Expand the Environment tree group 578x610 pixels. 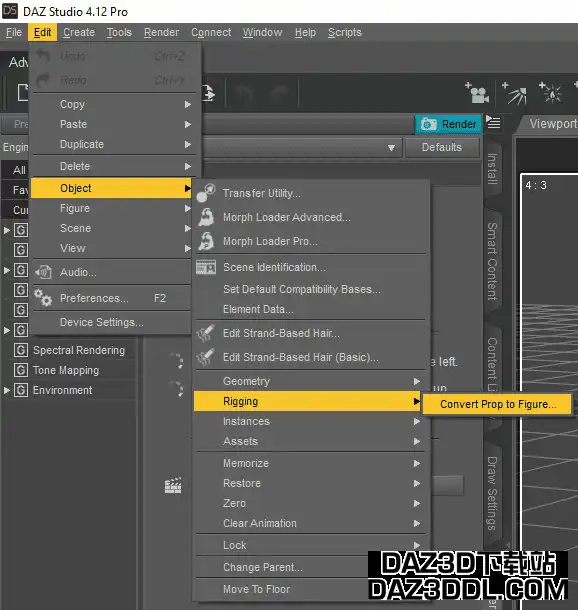[x=7, y=390]
